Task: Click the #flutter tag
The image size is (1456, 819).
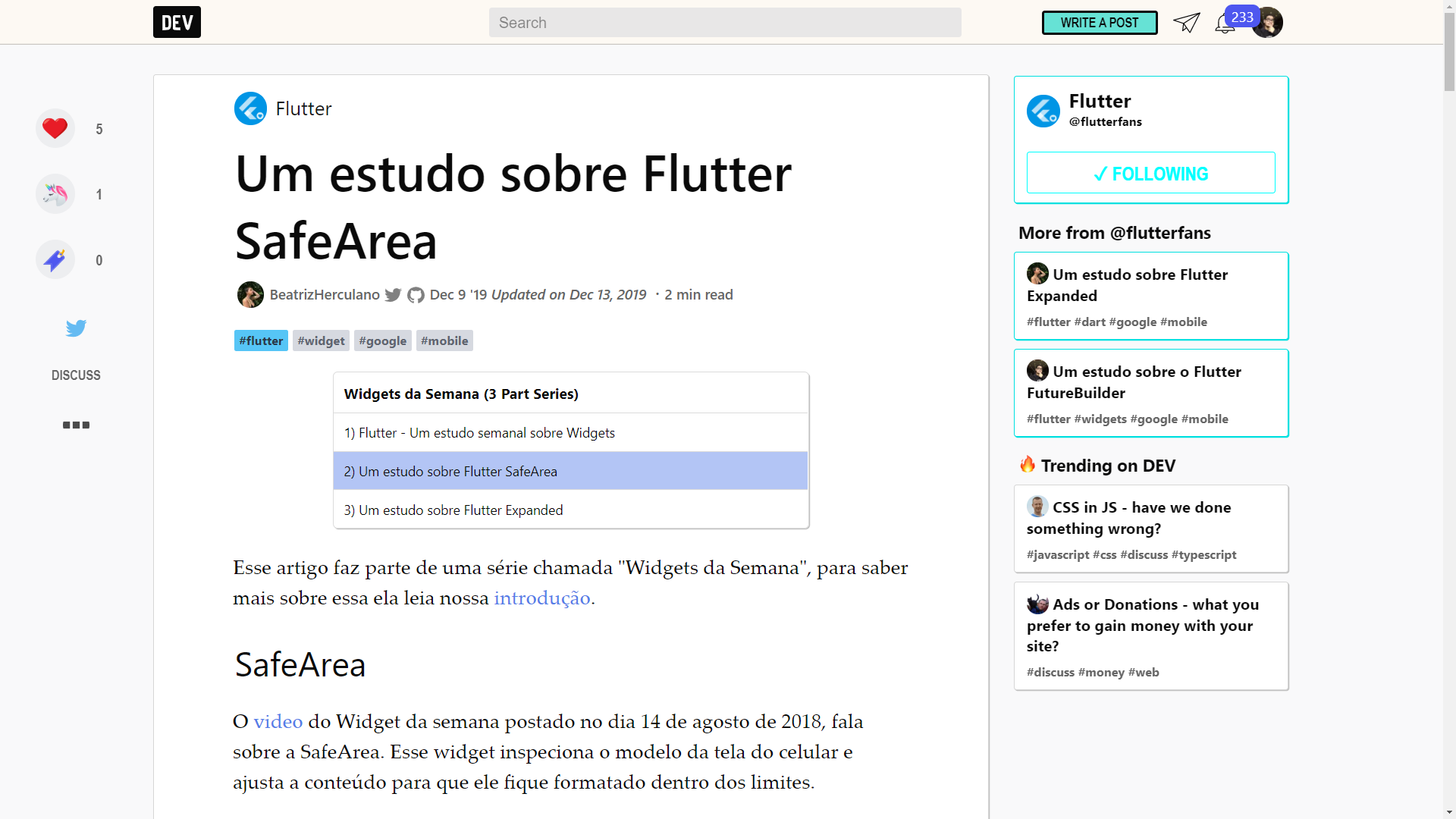Action: (261, 341)
